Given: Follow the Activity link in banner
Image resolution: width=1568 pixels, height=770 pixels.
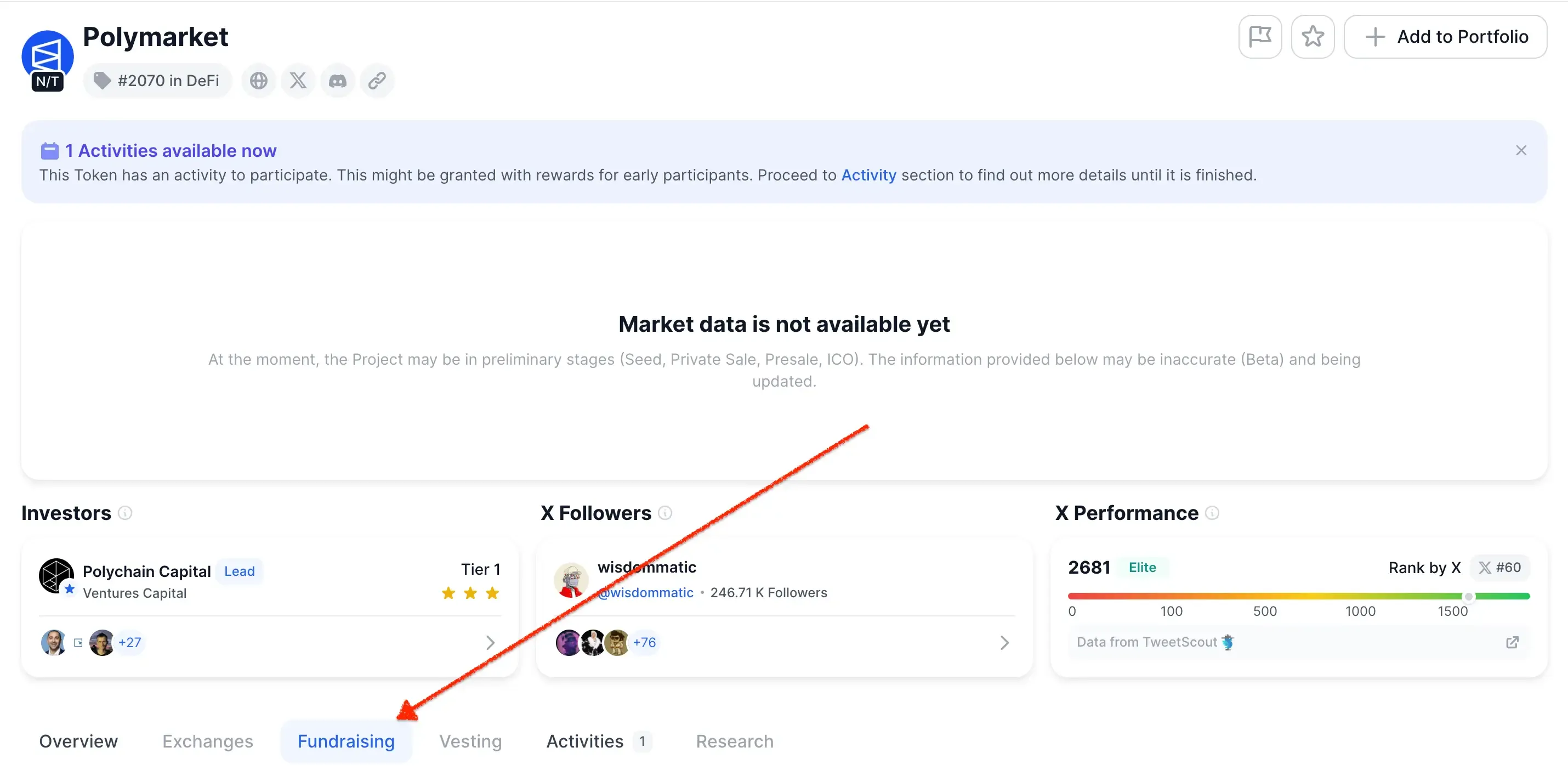Looking at the screenshot, I should click(x=868, y=175).
